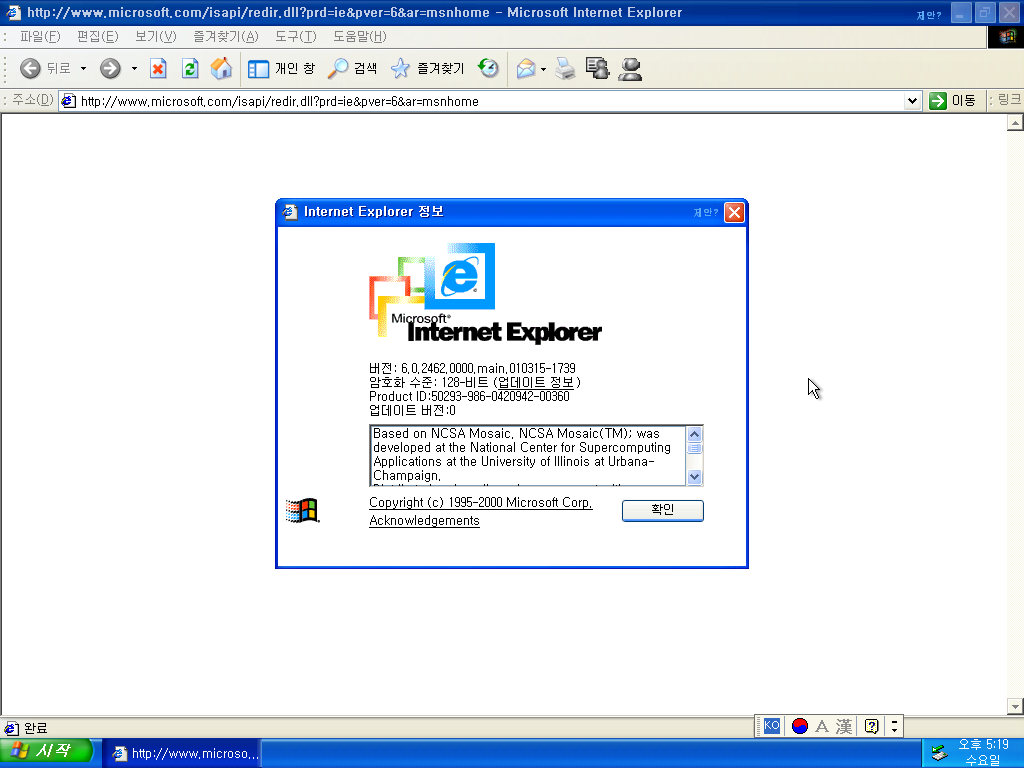Click the KO language indicator

pyautogui.click(x=771, y=726)
